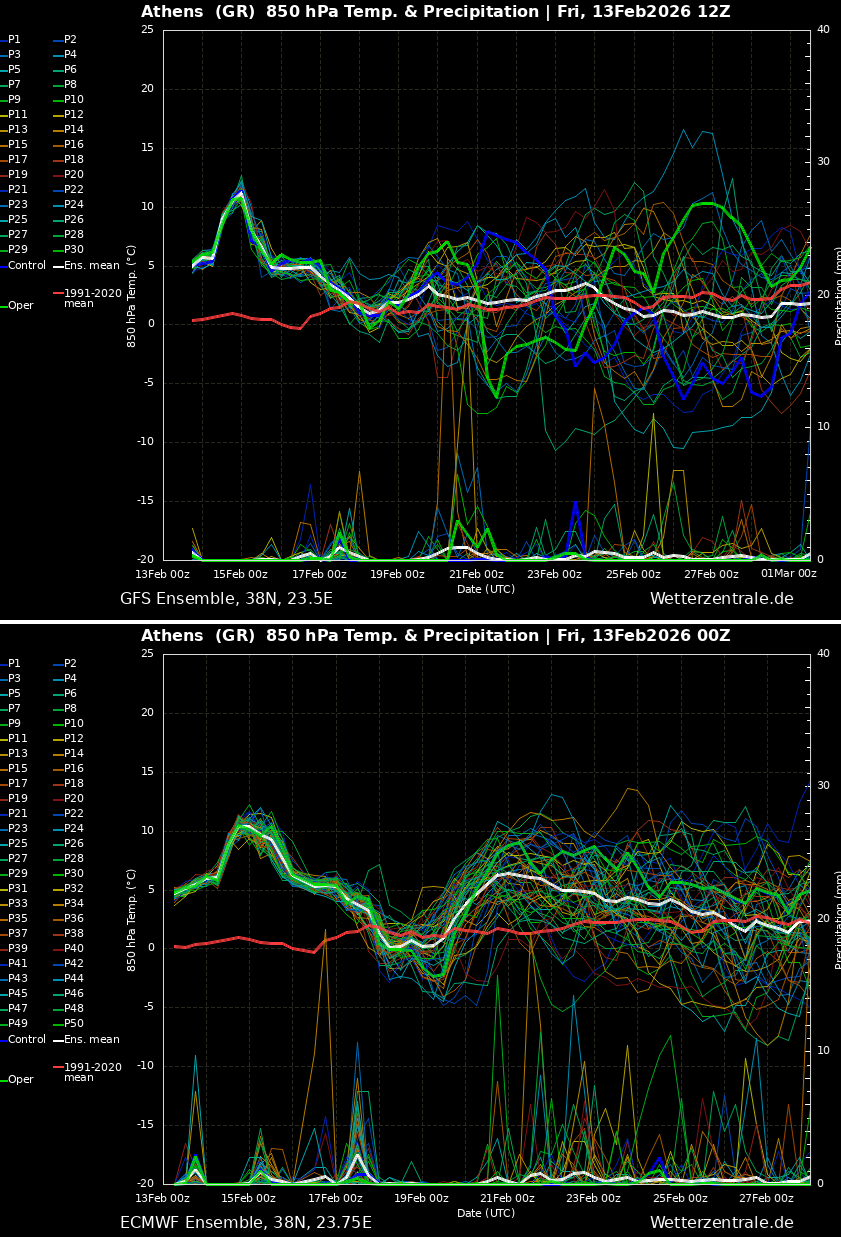Image resolution: width=841 pixels, height=1237 pixels.
Task: Click the Wetterzentrale.de link under GFS chart
Action: (x=721, y=599)
